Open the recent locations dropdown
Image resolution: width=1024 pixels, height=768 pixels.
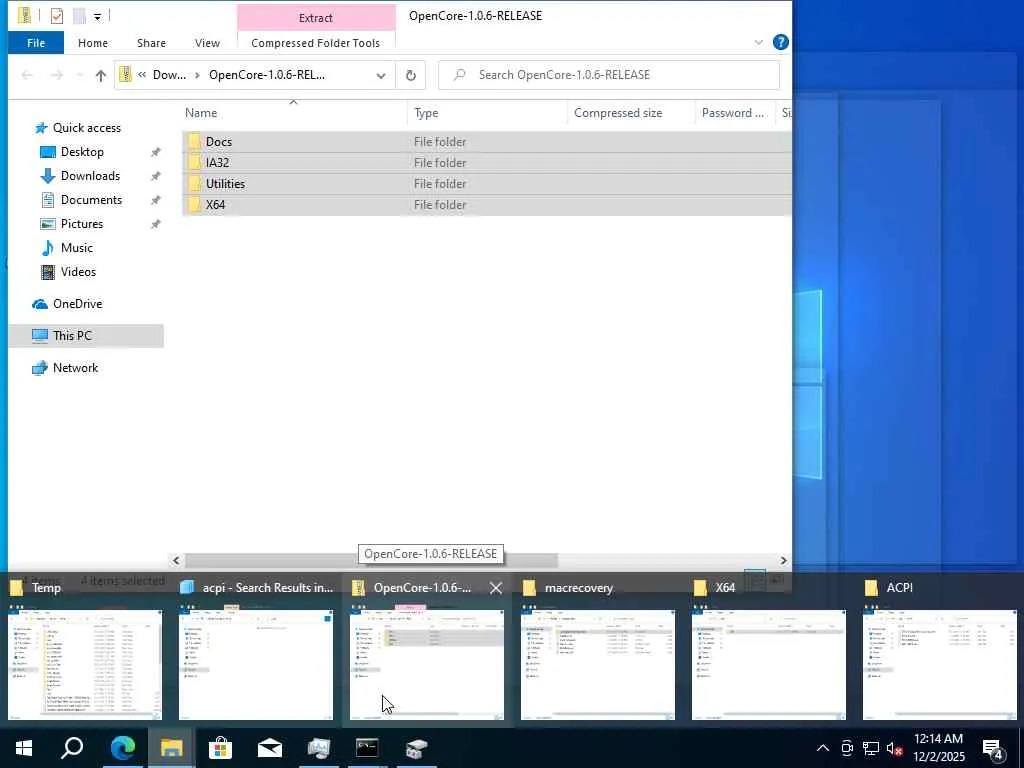click(x=80, y=75)
